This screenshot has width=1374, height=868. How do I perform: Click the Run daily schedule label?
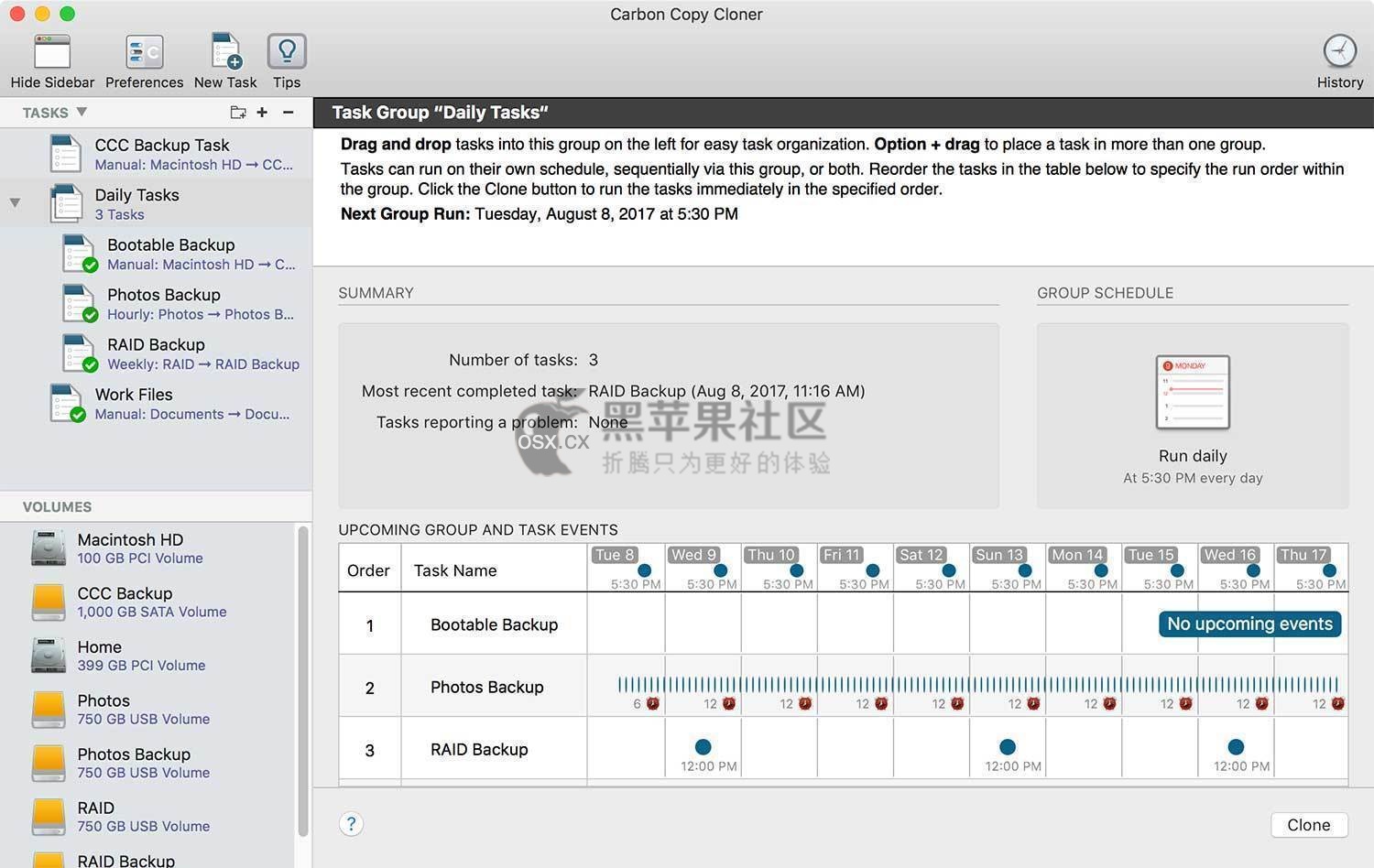(x=1193, y=456)
